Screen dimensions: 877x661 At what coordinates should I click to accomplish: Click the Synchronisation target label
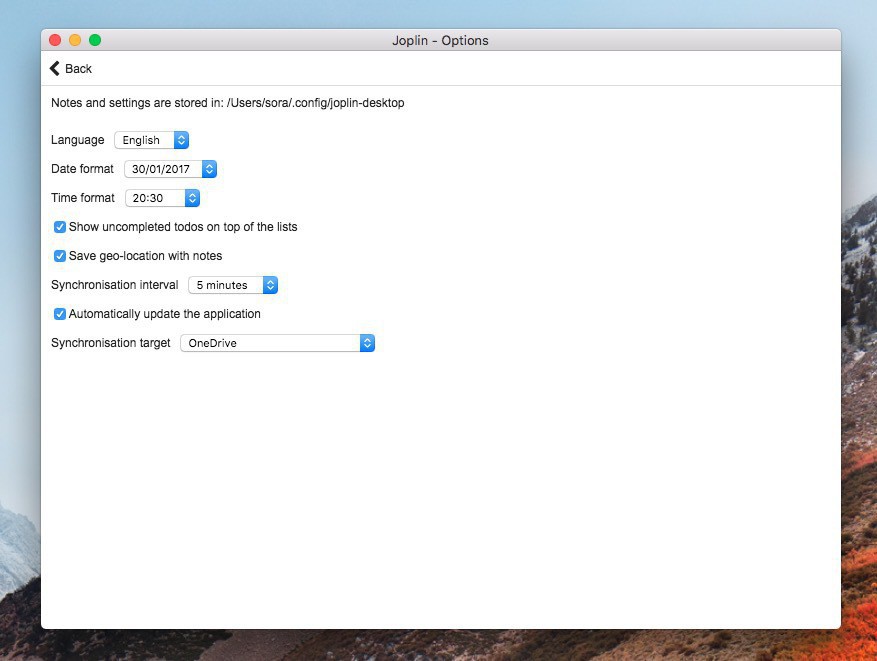(x=111, y=343)
